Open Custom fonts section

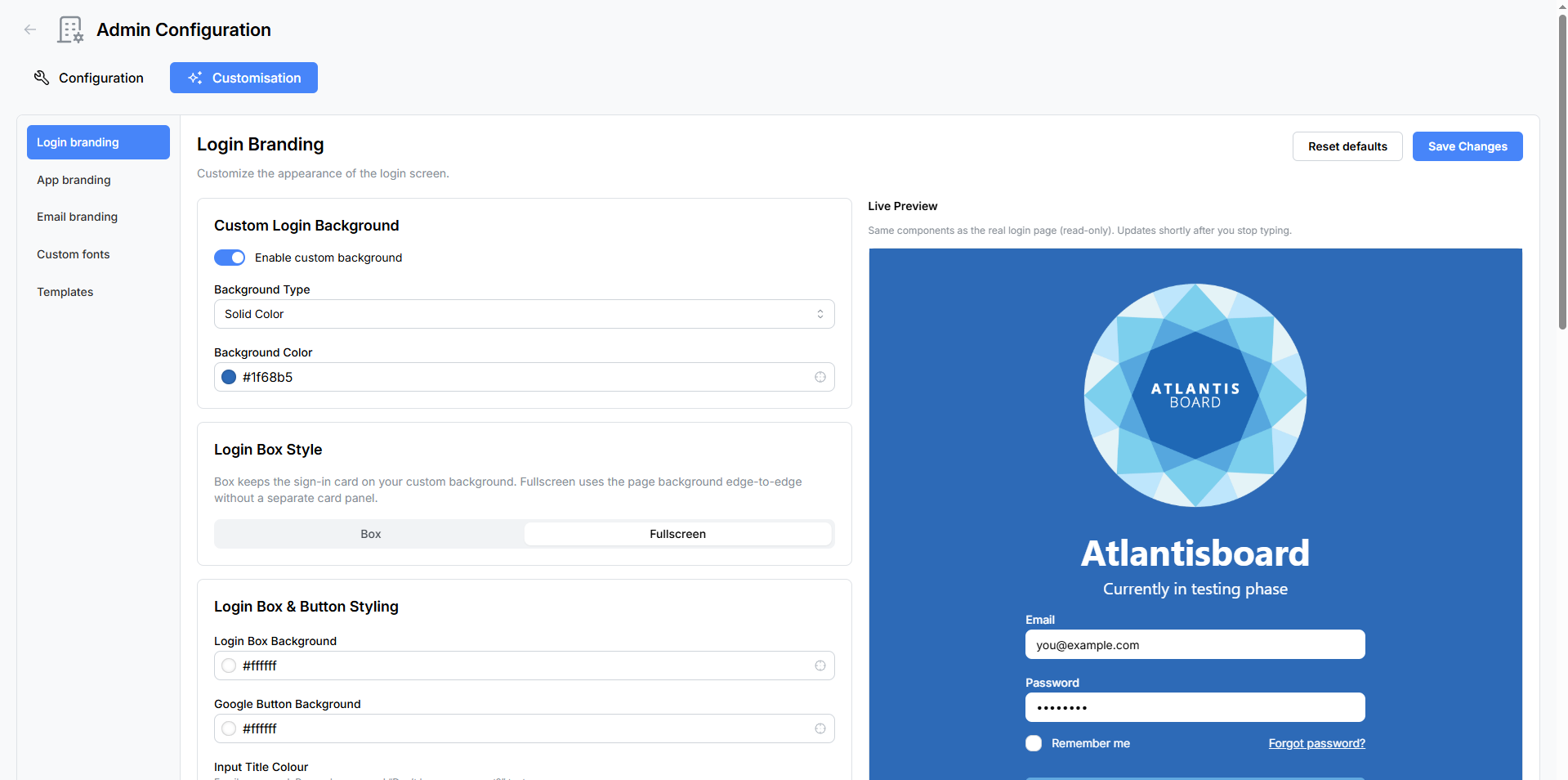[98, 254]
